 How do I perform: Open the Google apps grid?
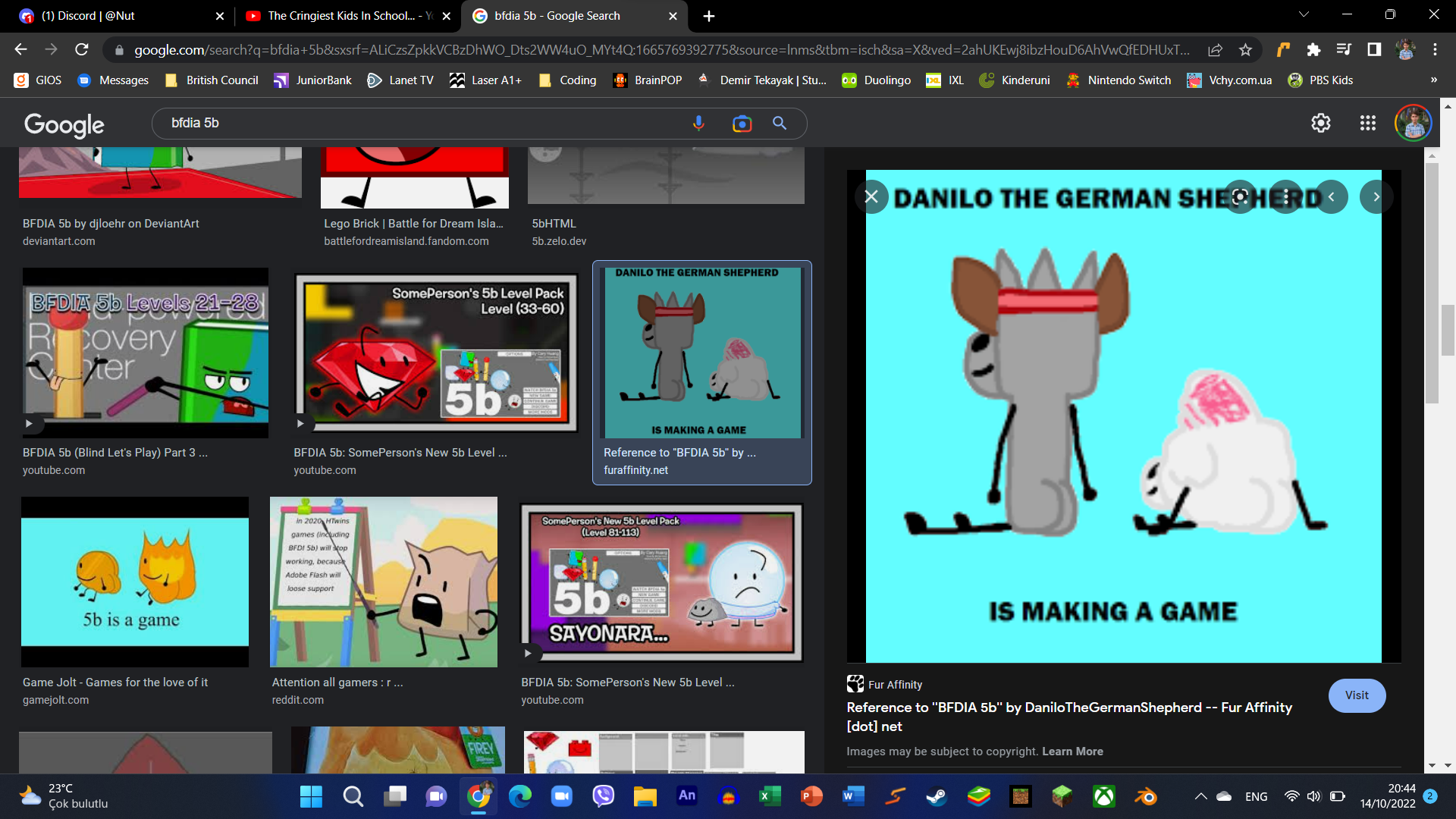click(1368, 123)
